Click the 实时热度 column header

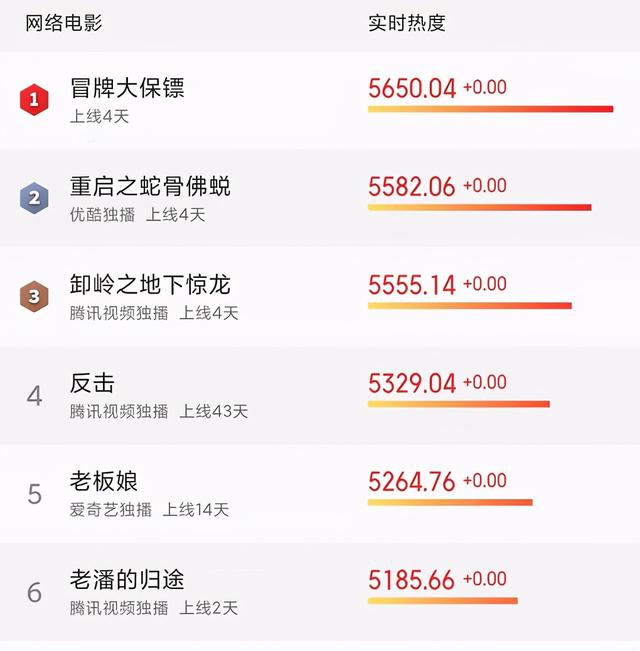point(407,23)
